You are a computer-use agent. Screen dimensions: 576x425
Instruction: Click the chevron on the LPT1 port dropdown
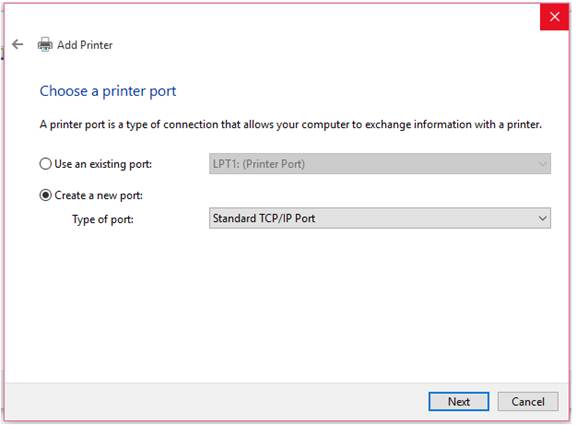(x=542, y=164)
